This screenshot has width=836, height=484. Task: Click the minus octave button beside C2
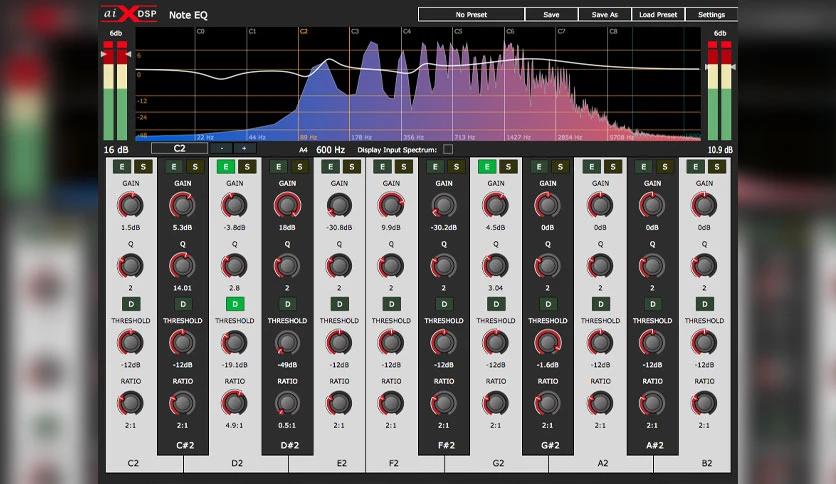[x=222, y=149]
